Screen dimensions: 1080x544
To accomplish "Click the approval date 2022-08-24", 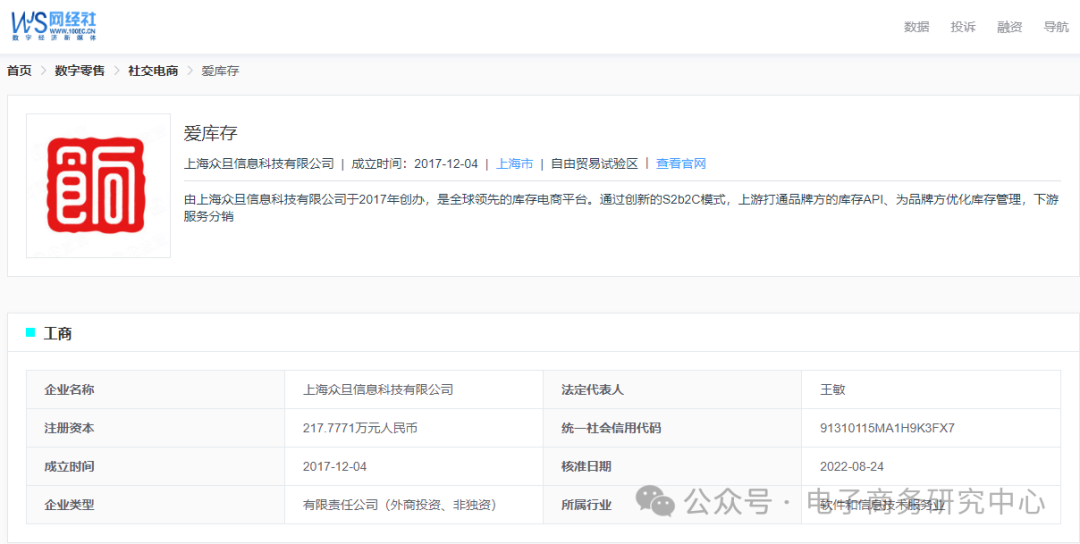I will point(852,466).
